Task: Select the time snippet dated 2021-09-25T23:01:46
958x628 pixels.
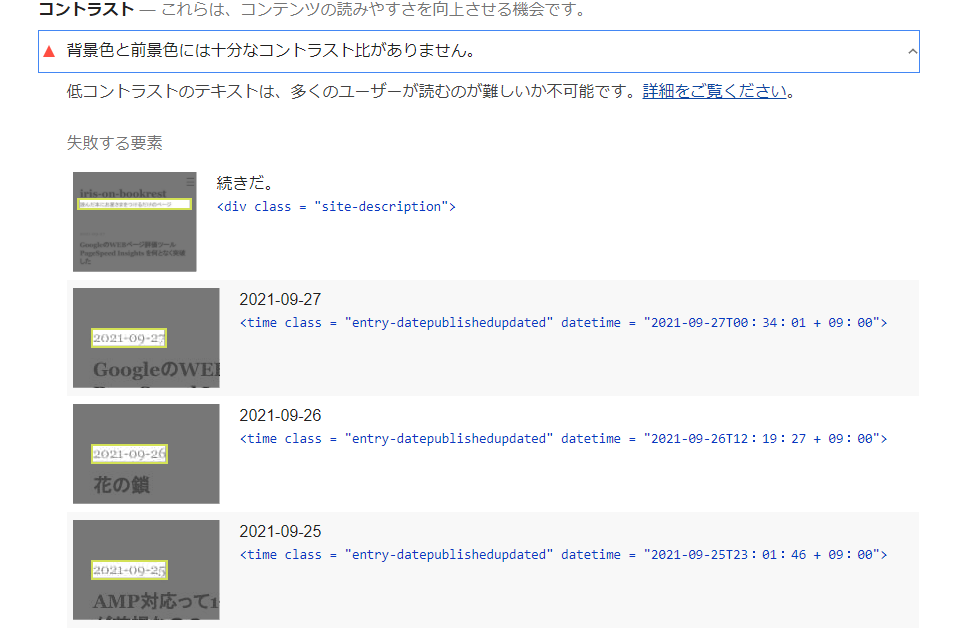Action: (563, 555)
